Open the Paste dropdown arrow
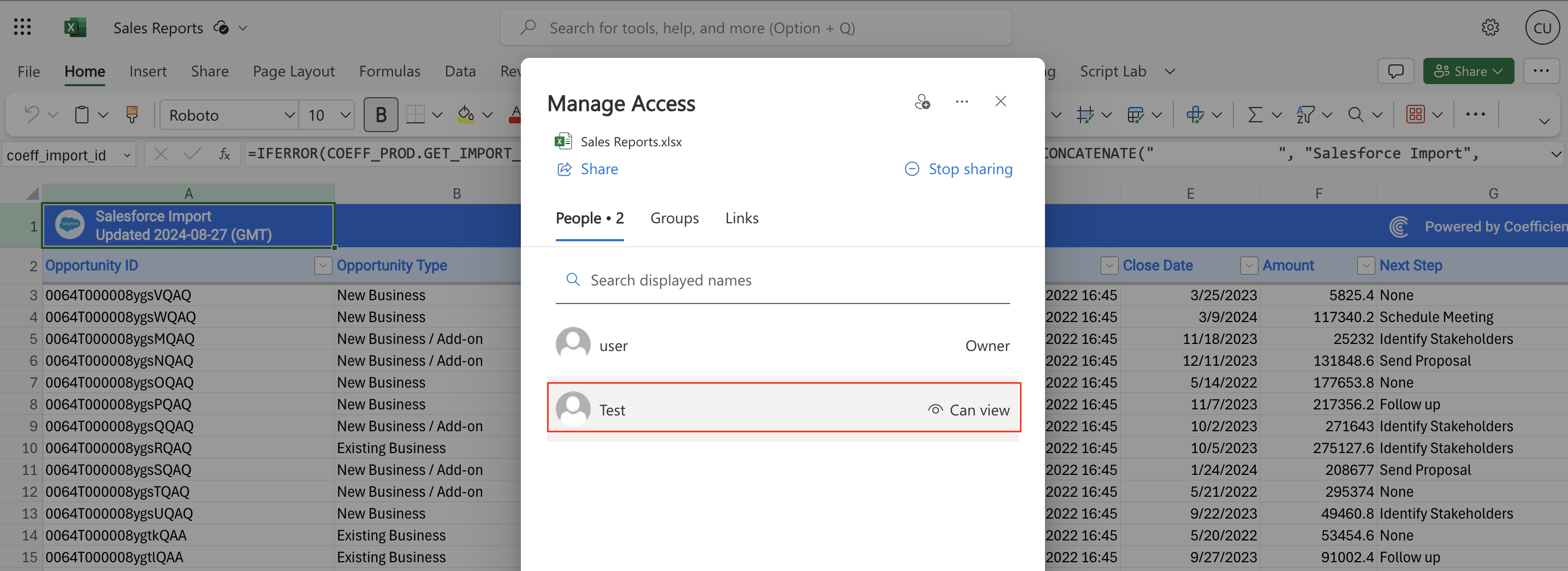This screenshot has width=1568, height=571. pyautogui.click(x=103, y=115)
